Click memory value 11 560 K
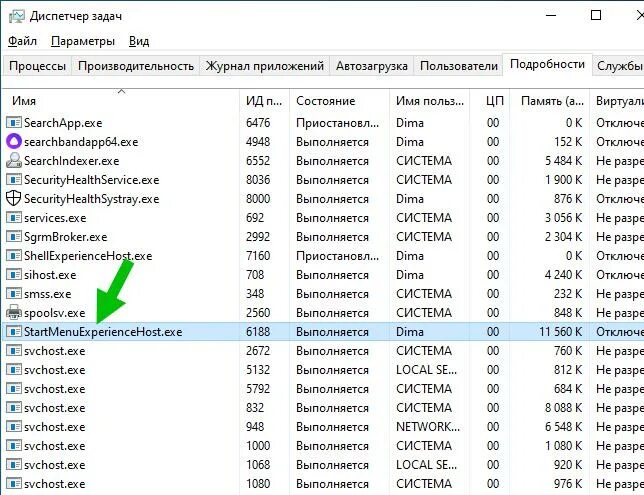This screenshot has height=495, width=644. point(561,332)
